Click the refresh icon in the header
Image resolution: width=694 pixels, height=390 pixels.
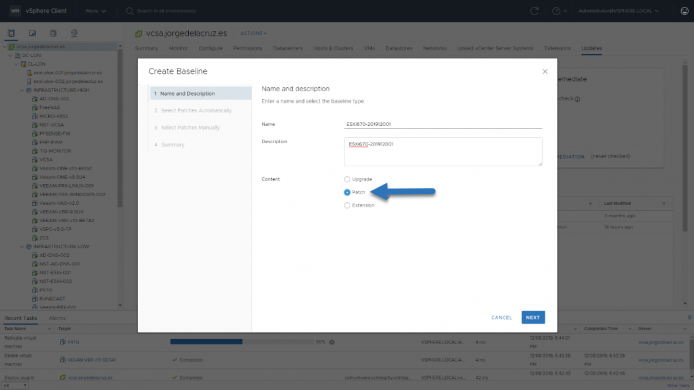(534, 11)
